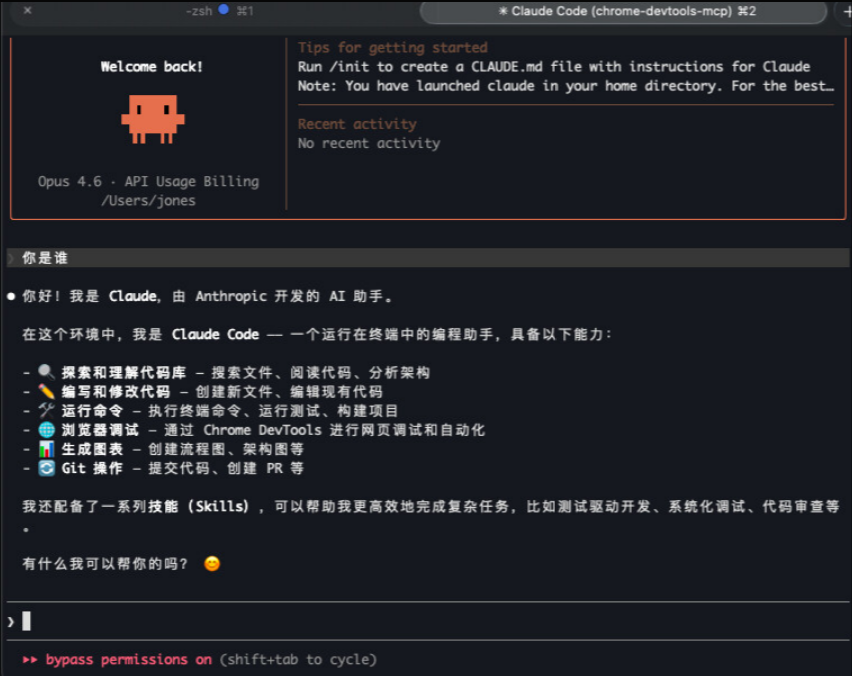Viewport: 852px width, 676px height.
Task: Click the 编写和修改代码 list item text
Action: point(116,391)
